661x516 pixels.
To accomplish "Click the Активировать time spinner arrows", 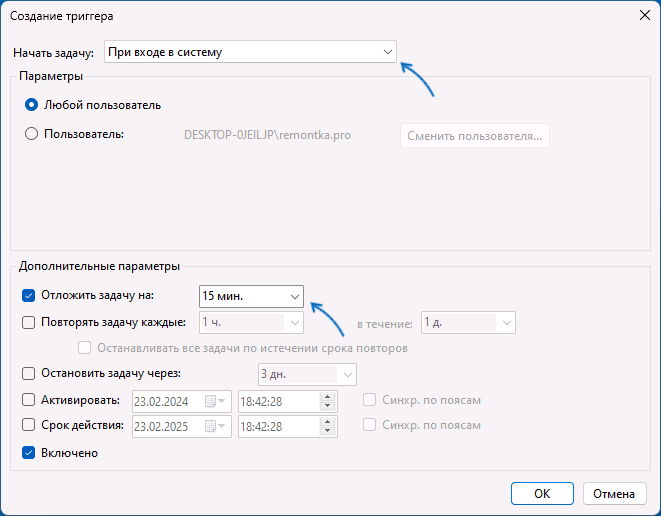I will click(329, 401).
